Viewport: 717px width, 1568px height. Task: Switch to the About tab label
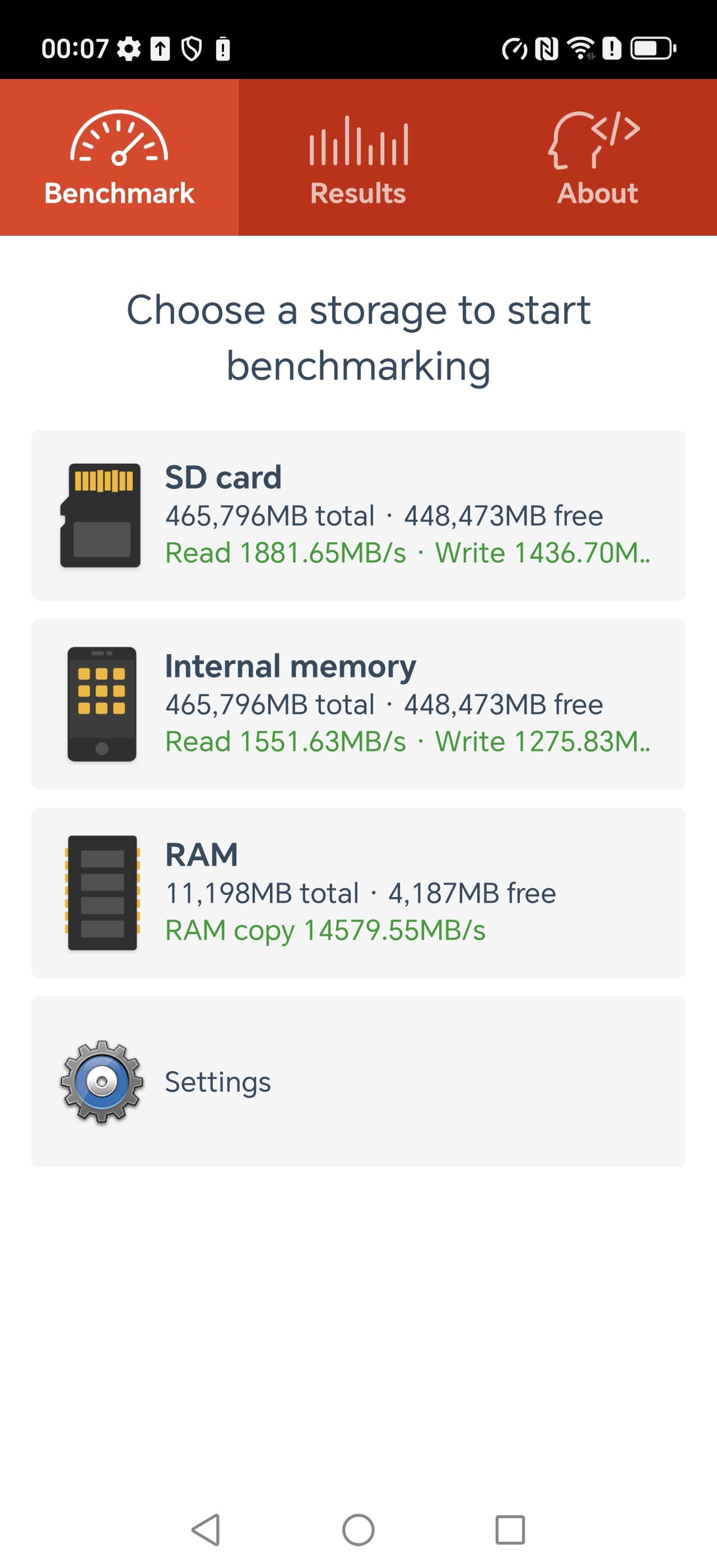pos(597,194)
